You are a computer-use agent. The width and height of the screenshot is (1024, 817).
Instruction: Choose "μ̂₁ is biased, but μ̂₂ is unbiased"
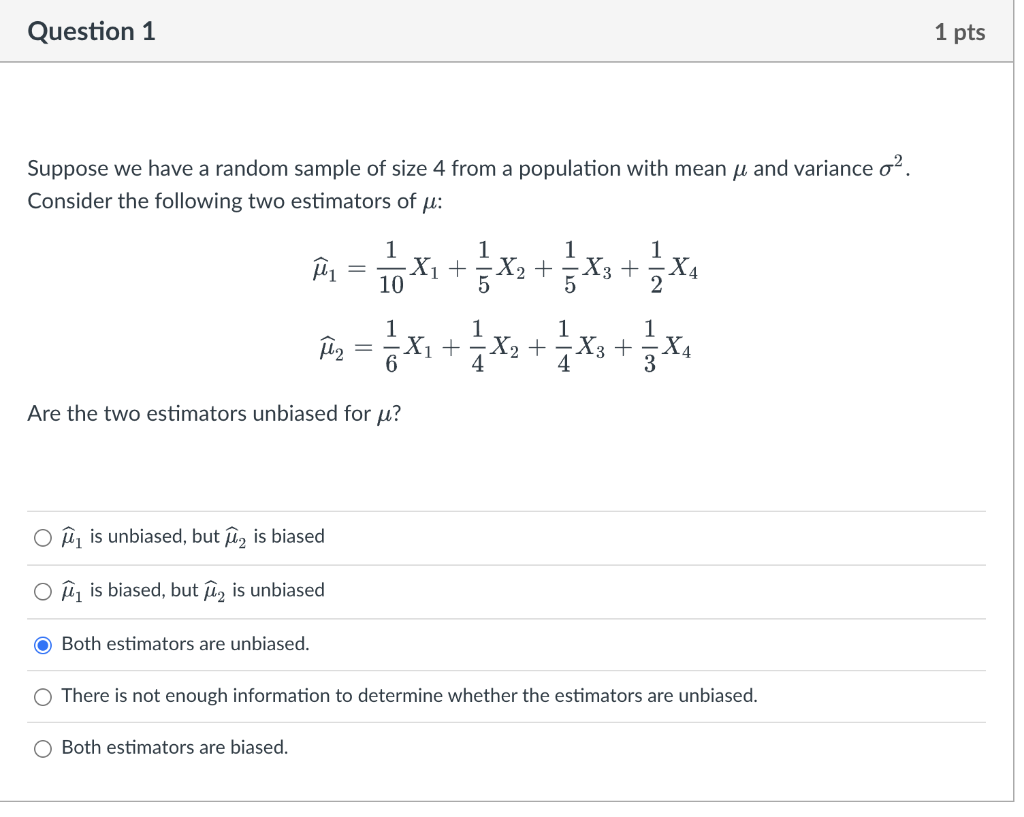[43, 591]
